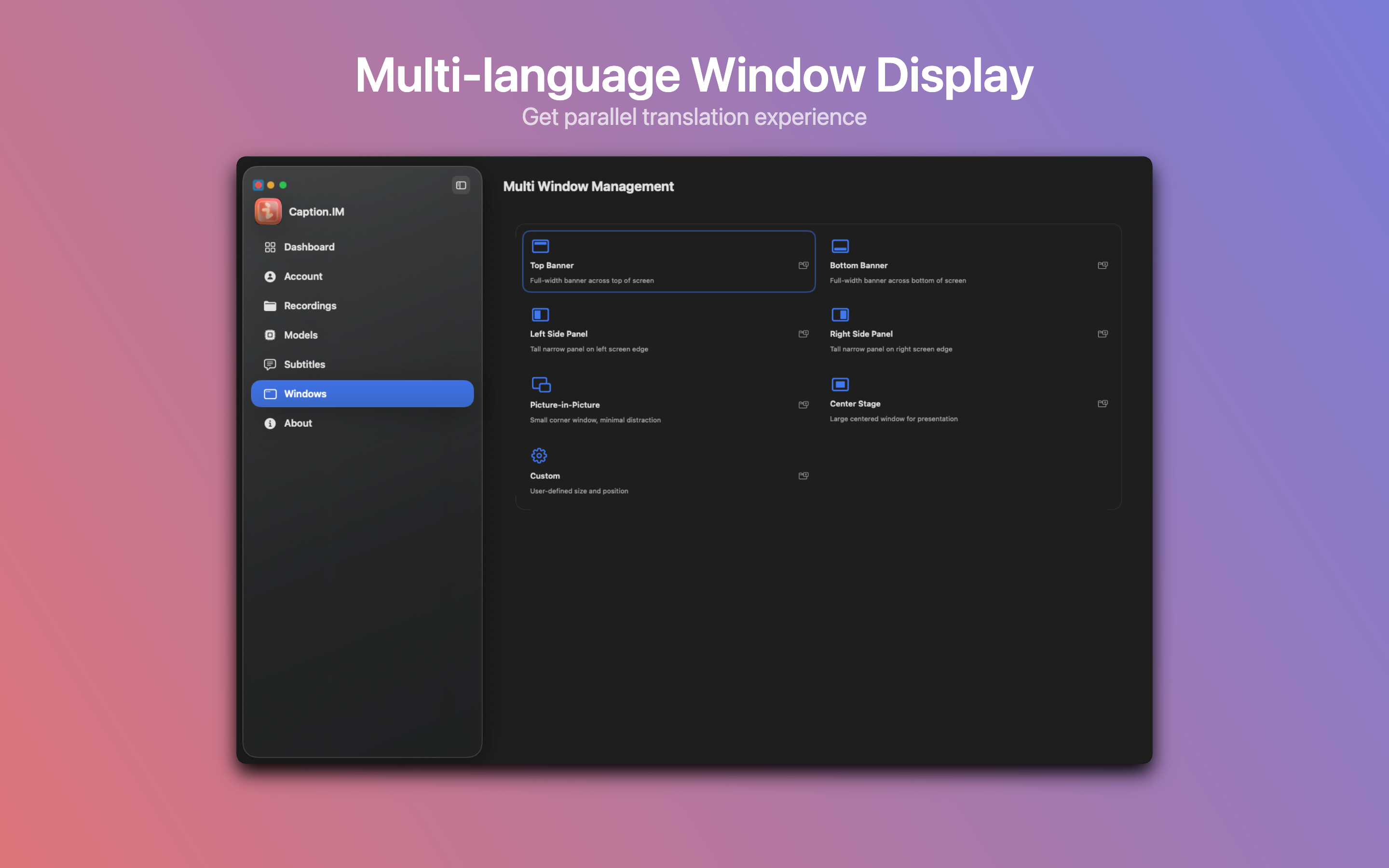Click the Picture-in-Picture layout icon
1389x868 pixels.
pyautogui.click(x=541, y=385)
